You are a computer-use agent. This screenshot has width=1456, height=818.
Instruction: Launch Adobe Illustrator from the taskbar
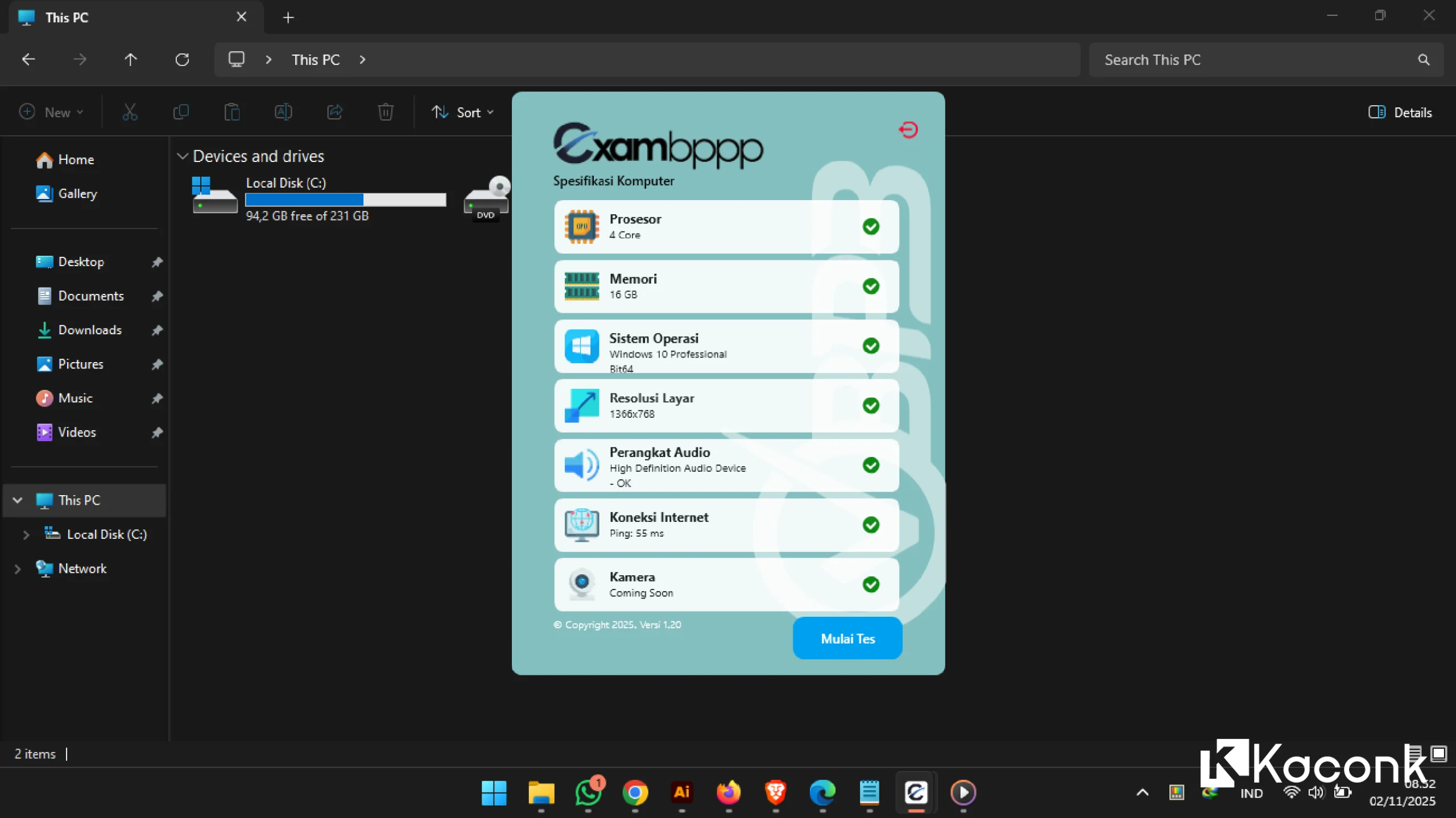pyautogui.click(x=681, y=794)
